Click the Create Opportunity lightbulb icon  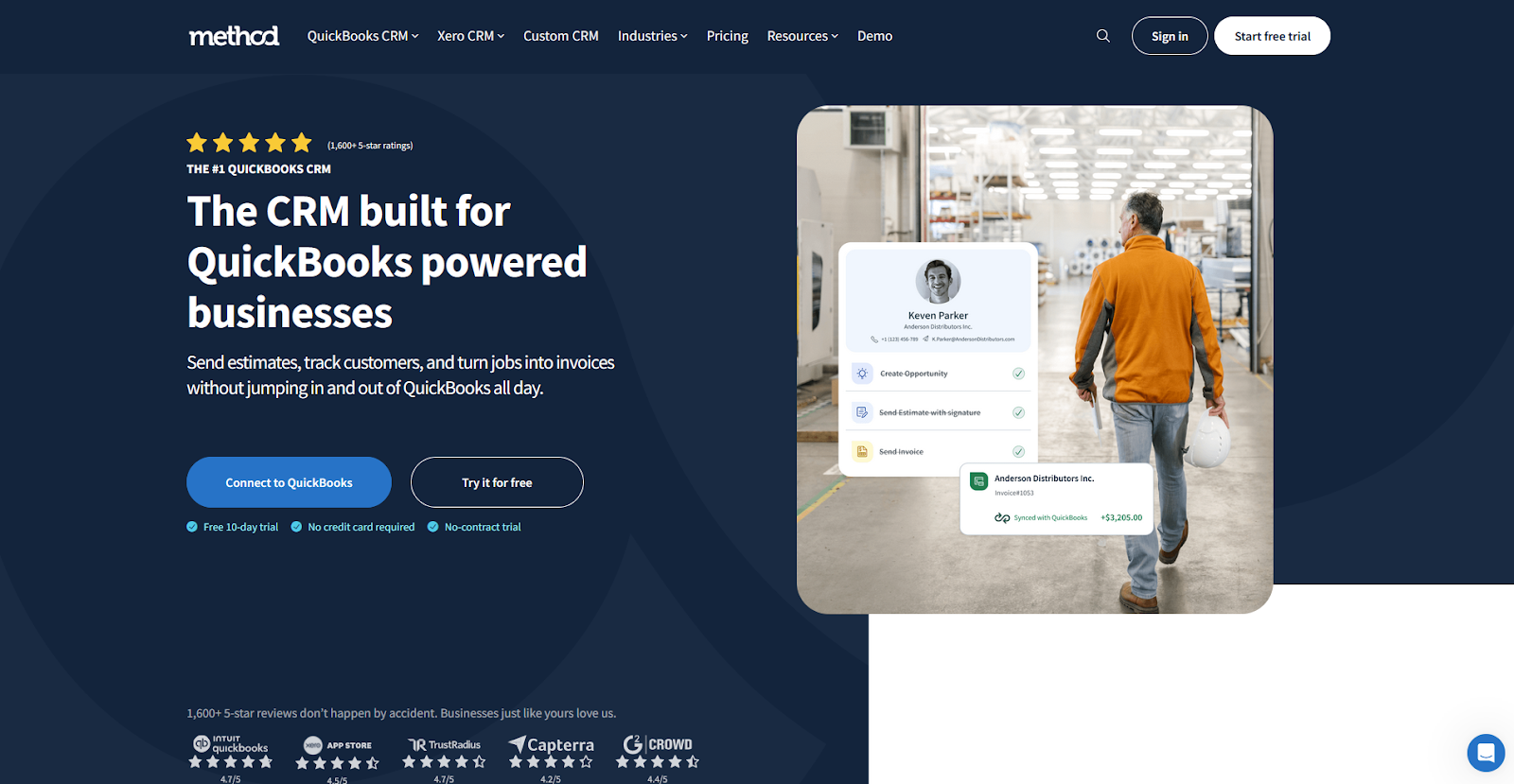pos(862,374)
